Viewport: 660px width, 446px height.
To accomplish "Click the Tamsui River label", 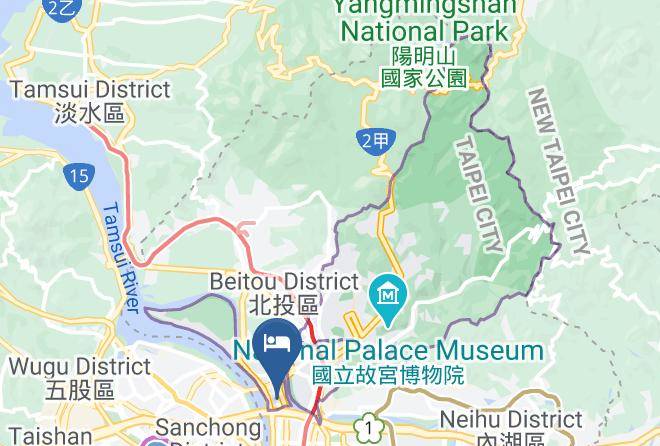I will click(x=121, y=258).
